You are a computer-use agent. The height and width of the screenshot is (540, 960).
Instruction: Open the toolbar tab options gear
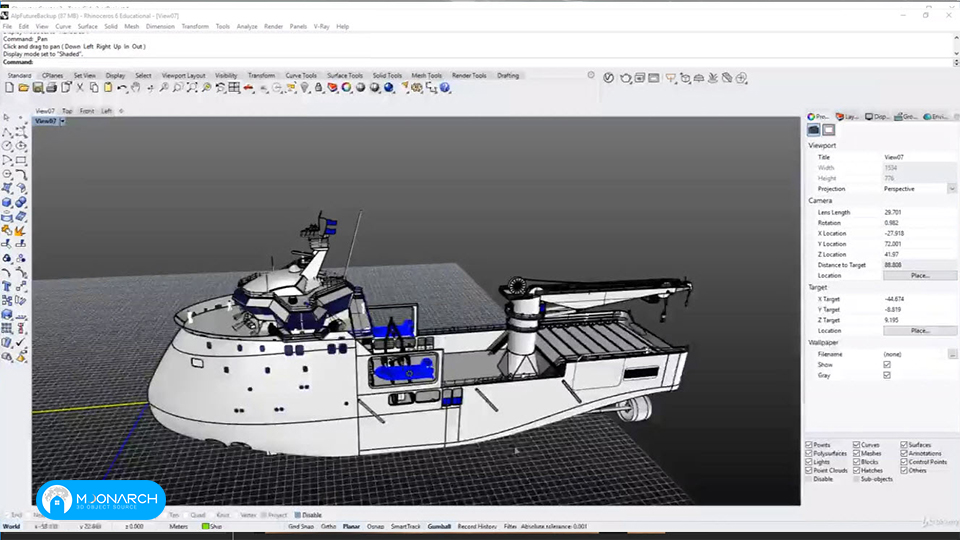[591, 75]
